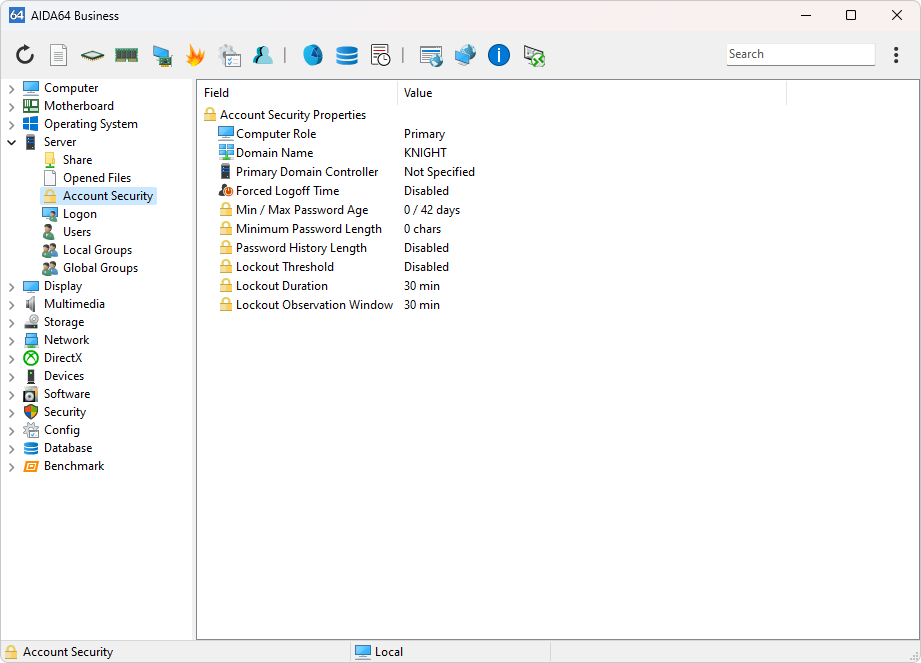Click the blue info circle icon
Viewport: 921px width, 663px height.
tap(499, 55)
